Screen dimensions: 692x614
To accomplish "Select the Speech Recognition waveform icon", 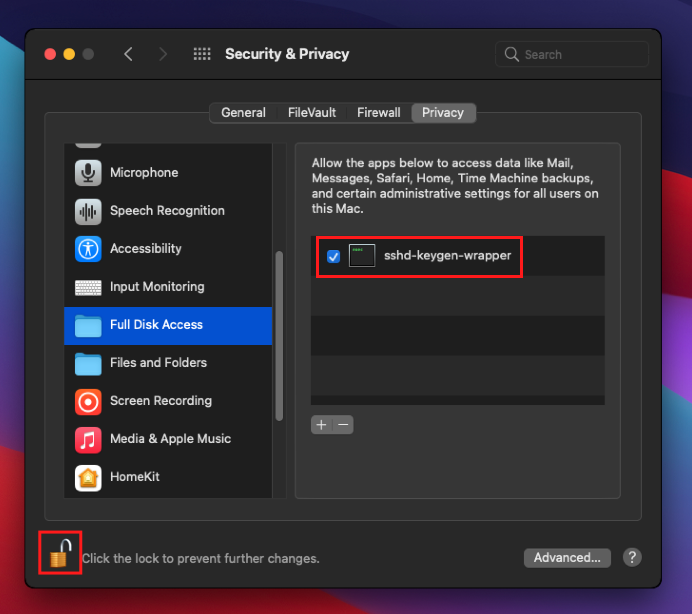I will (88, 211).
